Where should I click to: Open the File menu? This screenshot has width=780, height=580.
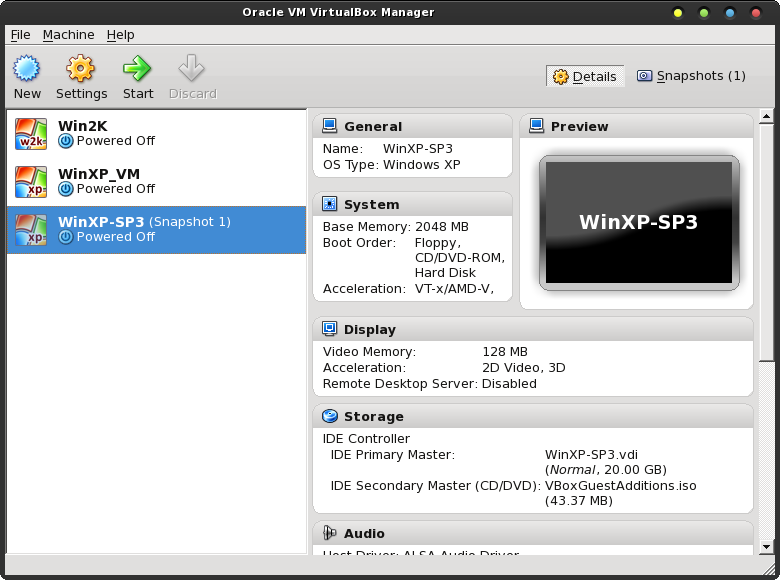tap(20, 35)
